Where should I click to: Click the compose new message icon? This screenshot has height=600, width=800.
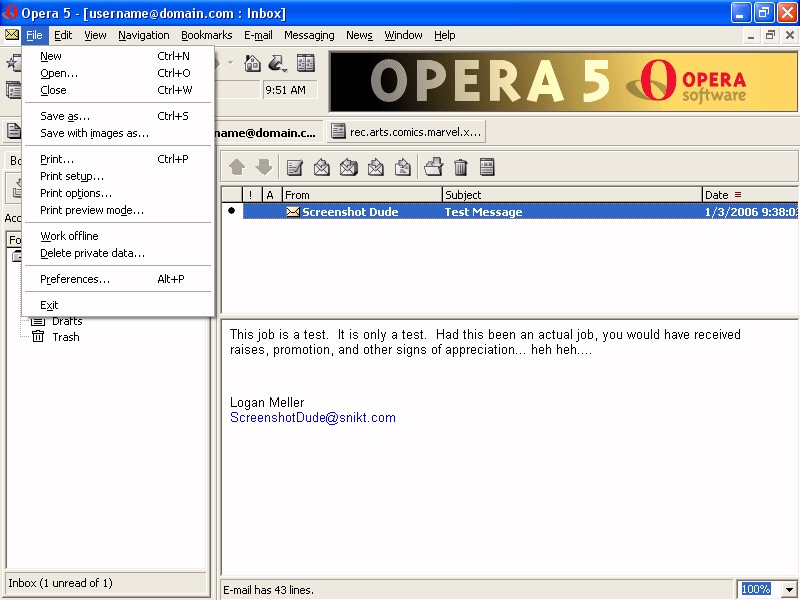pos(294,167)
